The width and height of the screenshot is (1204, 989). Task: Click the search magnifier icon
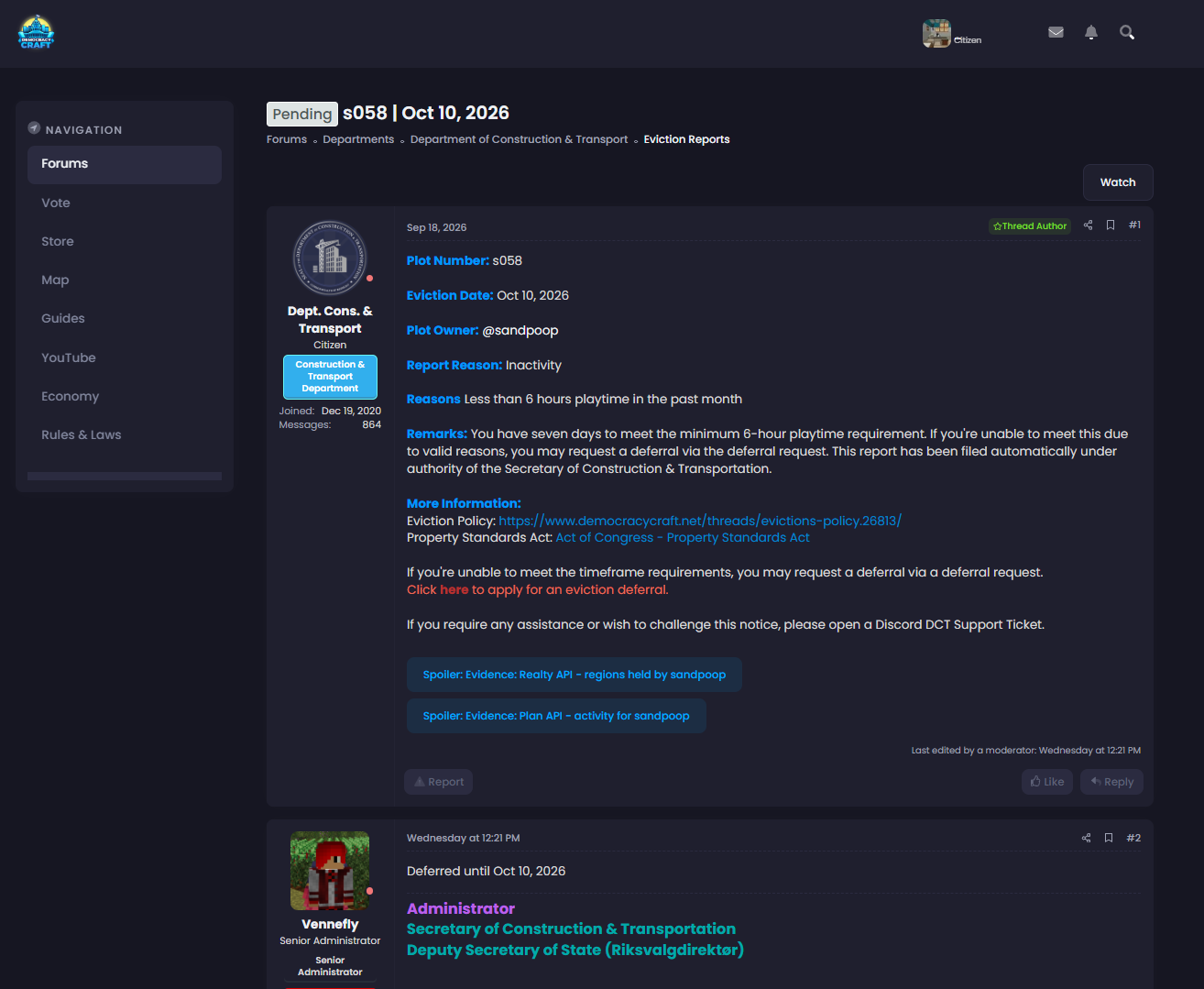click(1127, 32)
